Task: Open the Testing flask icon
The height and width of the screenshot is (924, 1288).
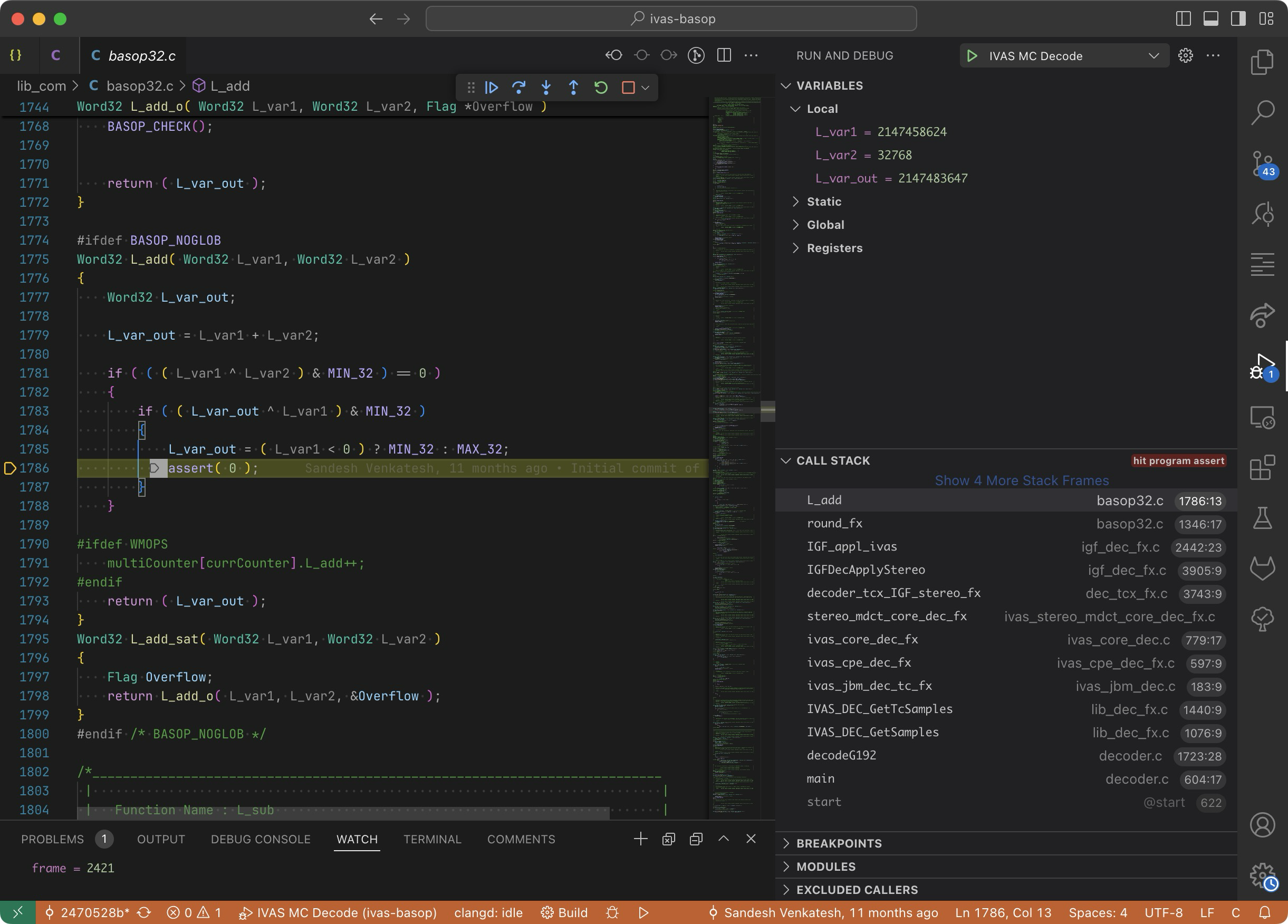Action: point(1262,517)
